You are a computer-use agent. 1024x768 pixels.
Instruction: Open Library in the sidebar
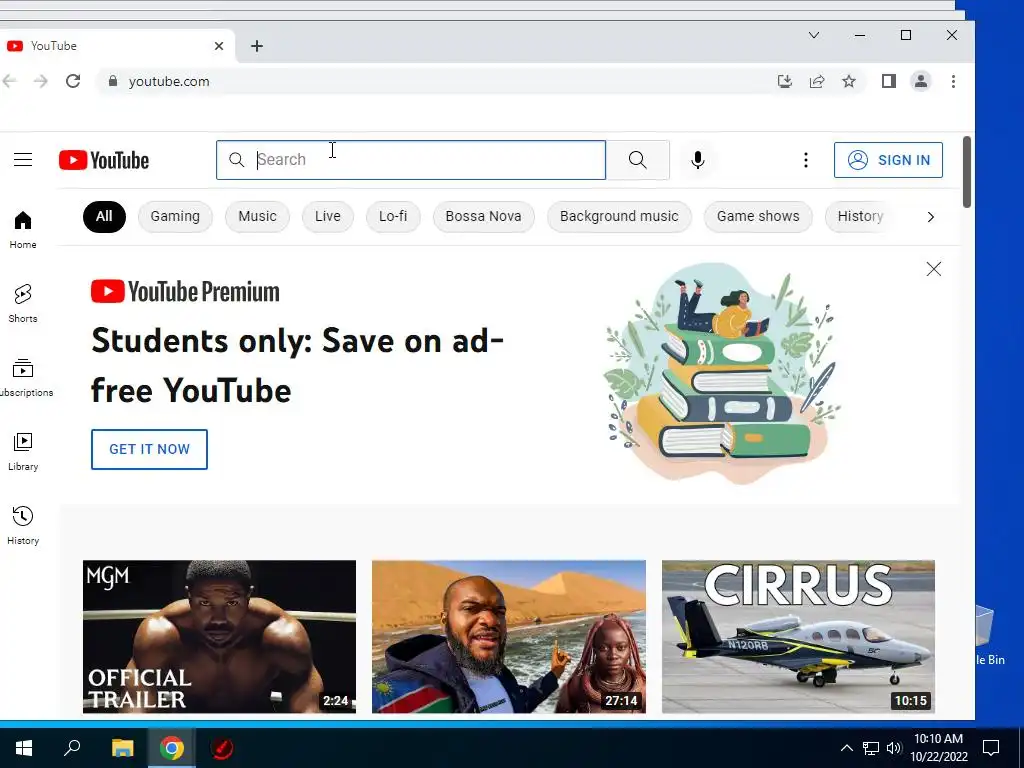(x=23, y=452)
